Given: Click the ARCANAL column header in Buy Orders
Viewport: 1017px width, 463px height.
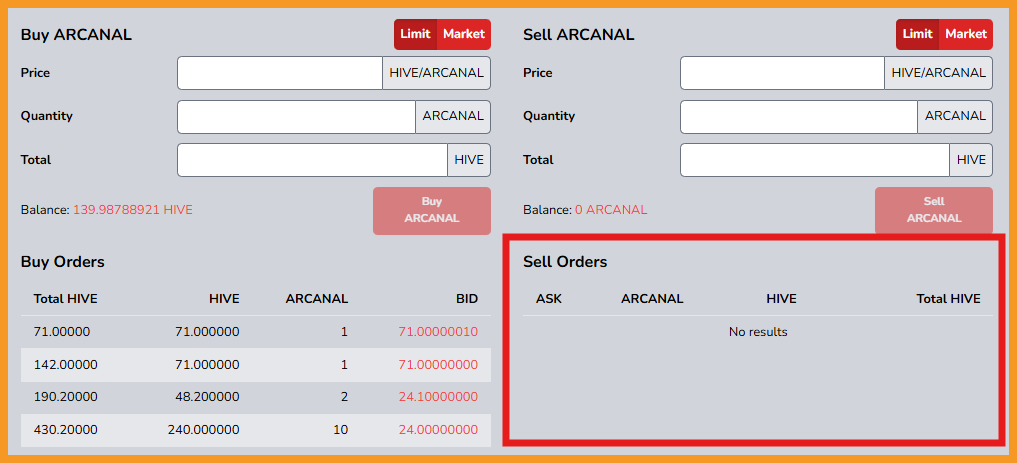Looking at the screenshot, I should point(317,299).
